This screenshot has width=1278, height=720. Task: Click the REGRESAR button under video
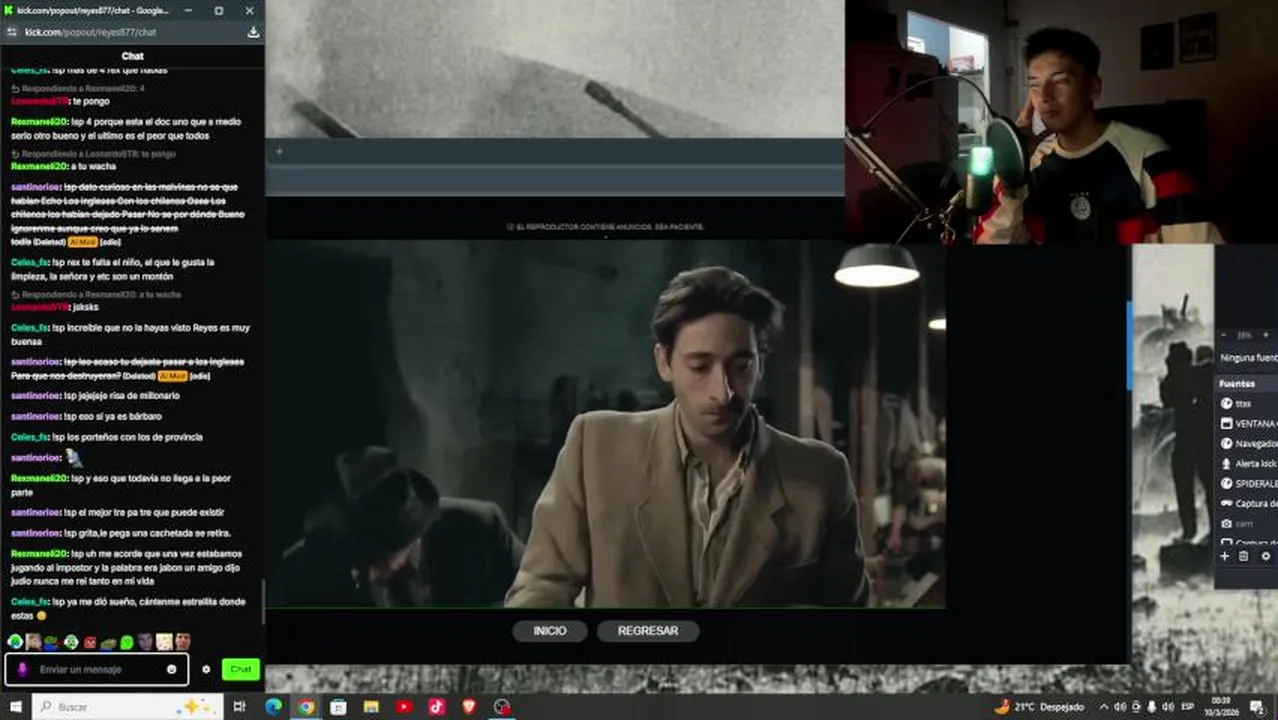[x=648, y=631]
